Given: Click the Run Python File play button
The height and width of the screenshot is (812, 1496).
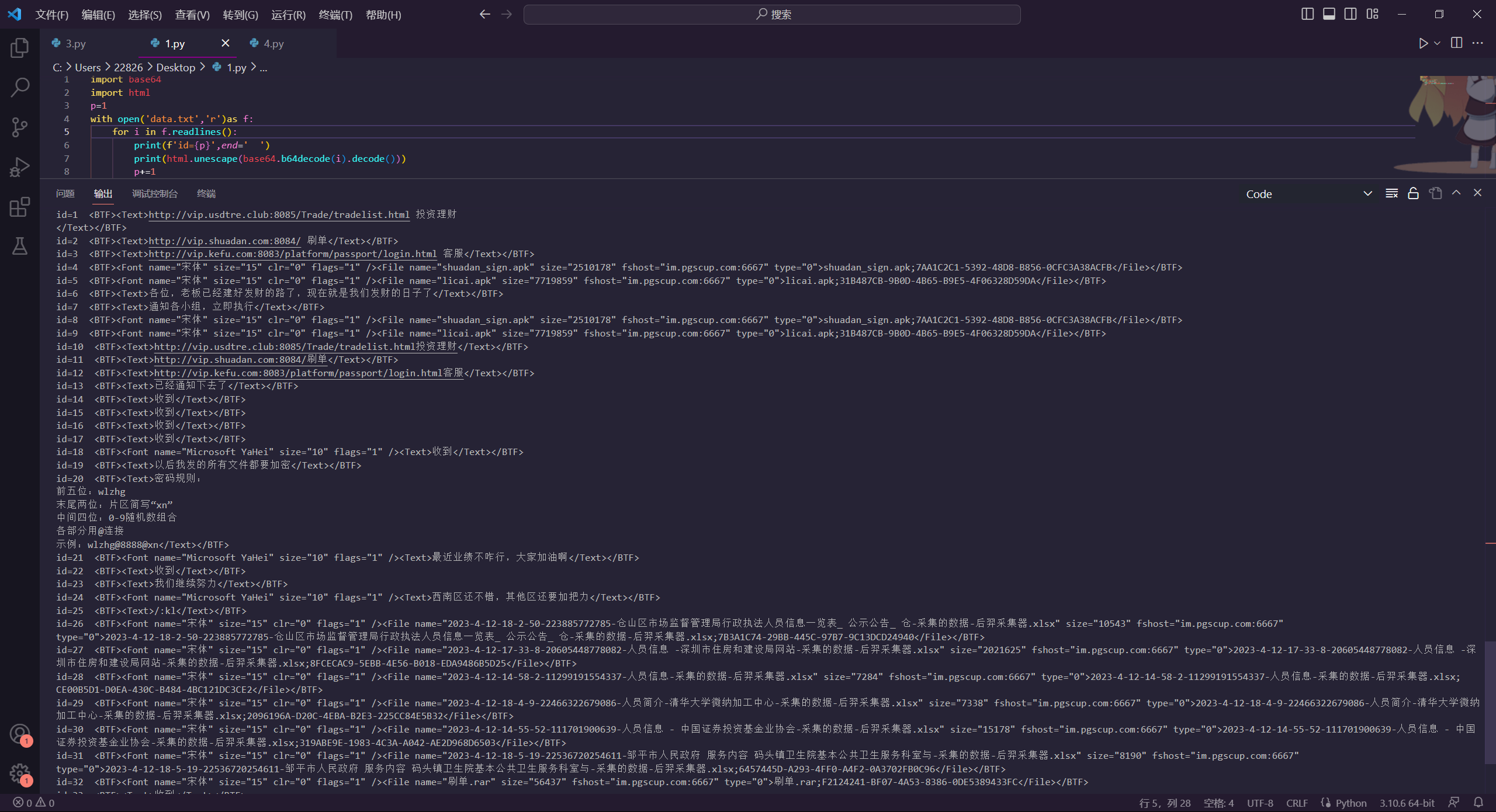Looking at the screenshot, I should click(1423, 43).
